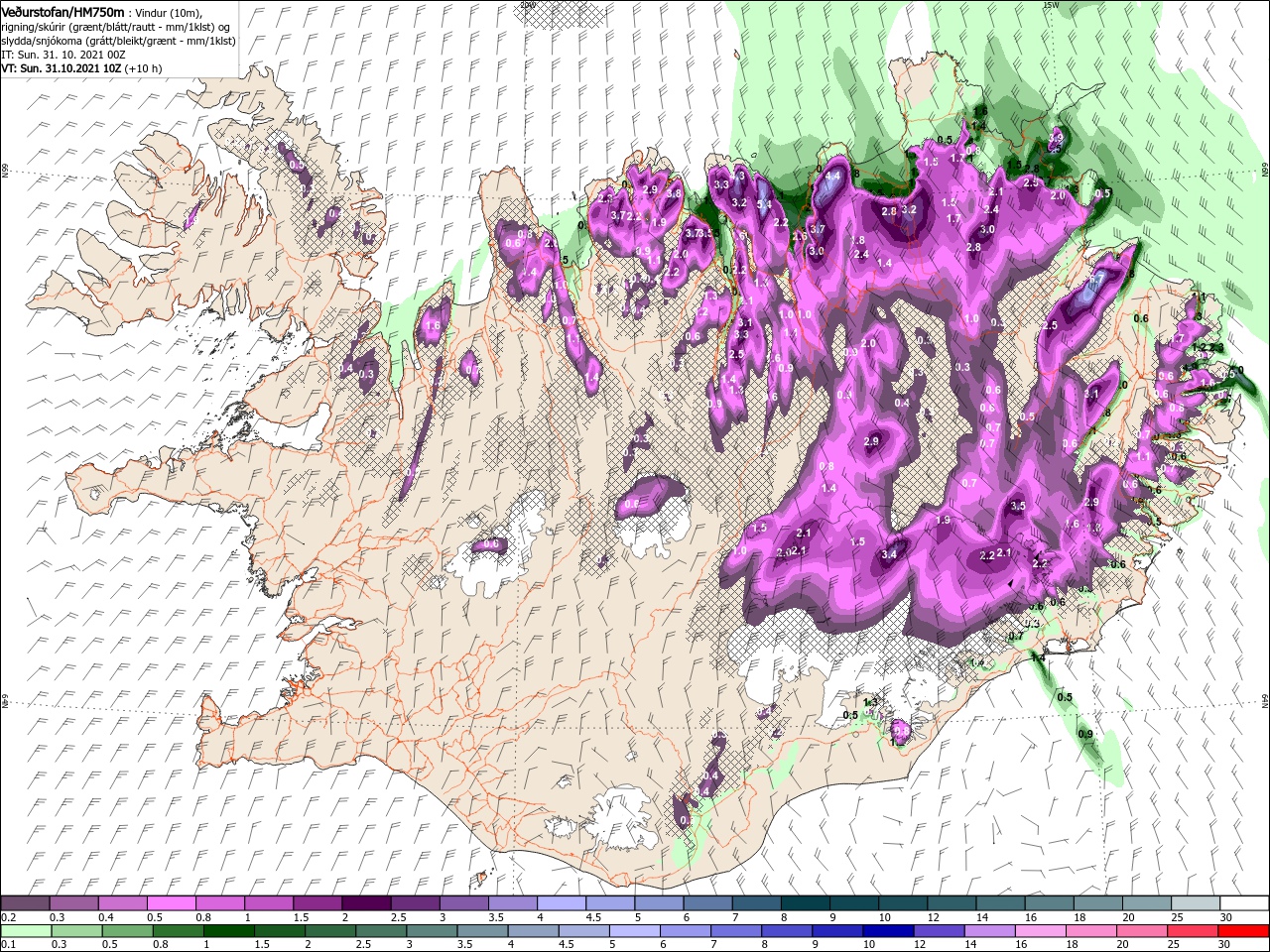Click the 15W longitude label at top
The width and height of the screenshot is (1270, 952).
(1051, 5)
